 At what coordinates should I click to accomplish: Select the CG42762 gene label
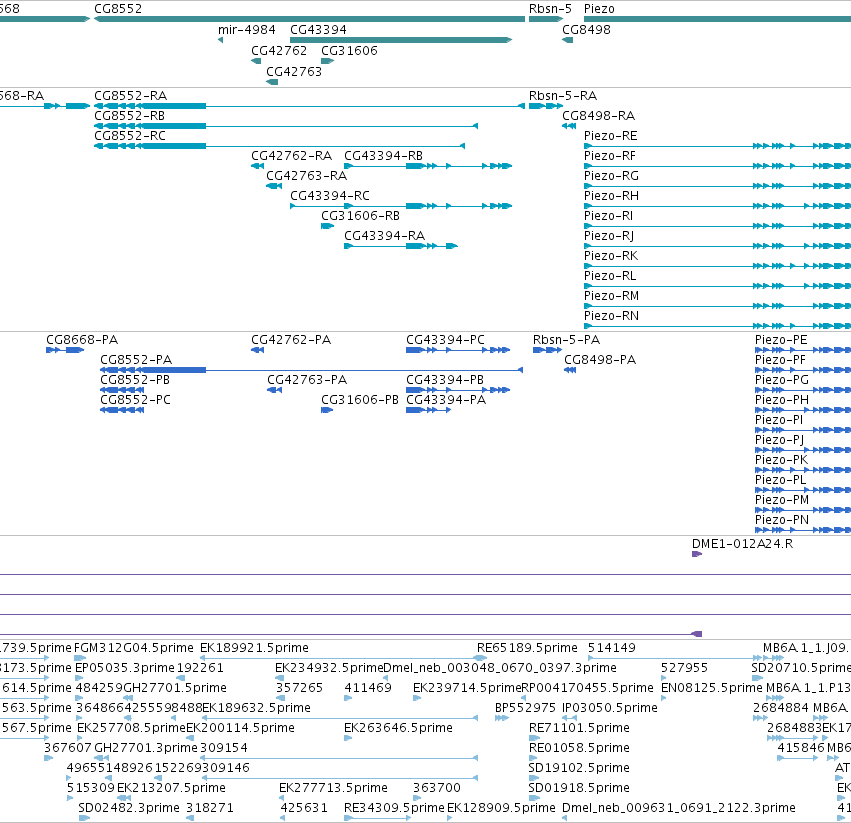point(279,50)
